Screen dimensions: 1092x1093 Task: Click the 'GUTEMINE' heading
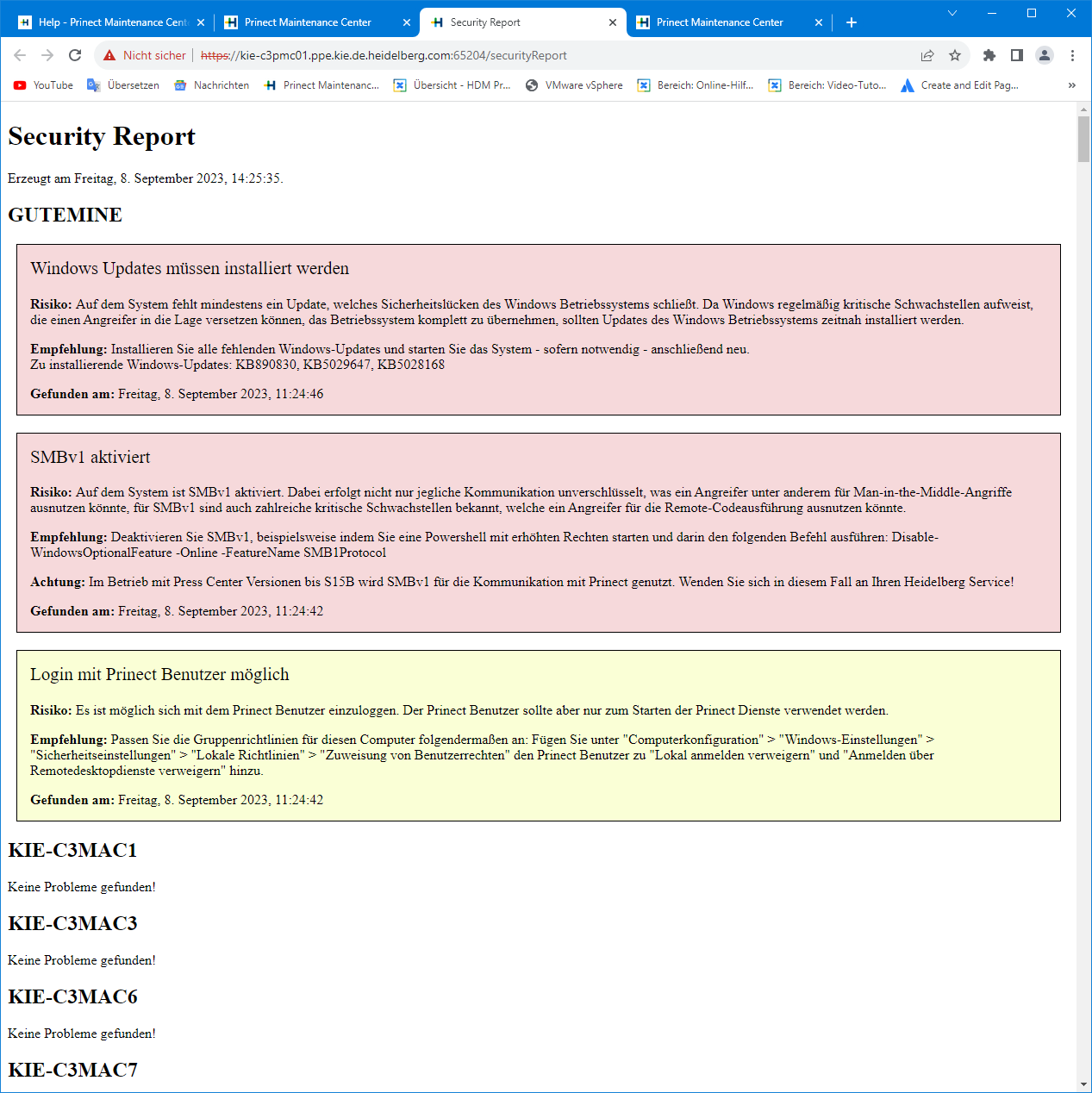66,215
